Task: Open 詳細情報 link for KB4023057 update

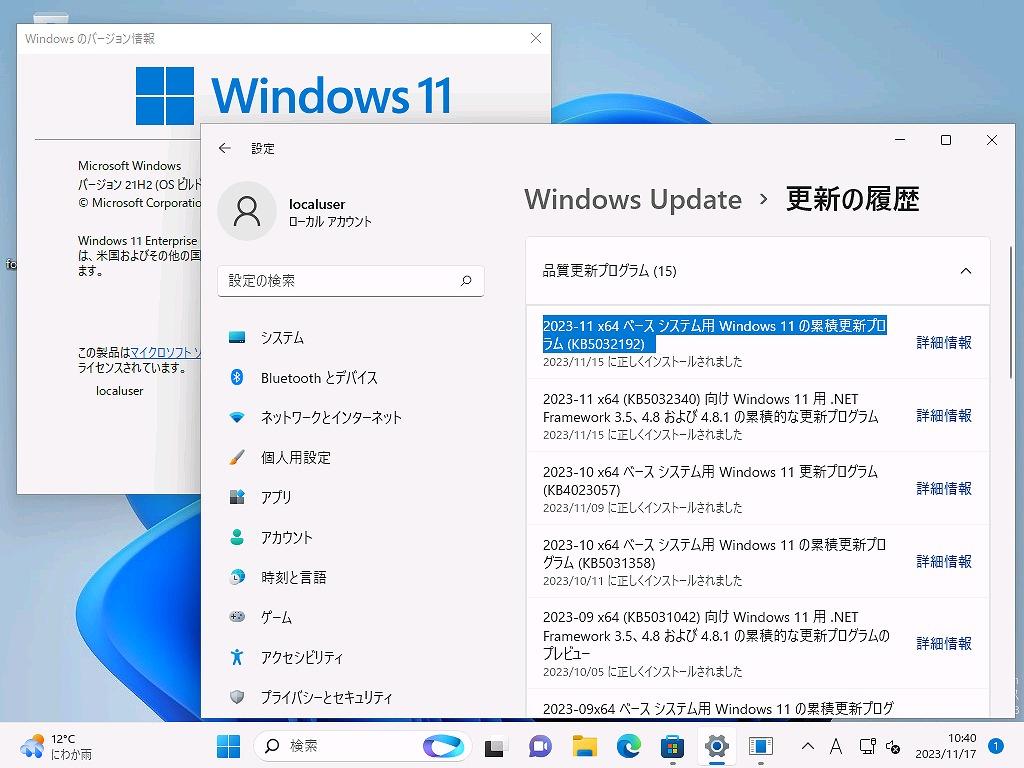Action: point(944,488)
